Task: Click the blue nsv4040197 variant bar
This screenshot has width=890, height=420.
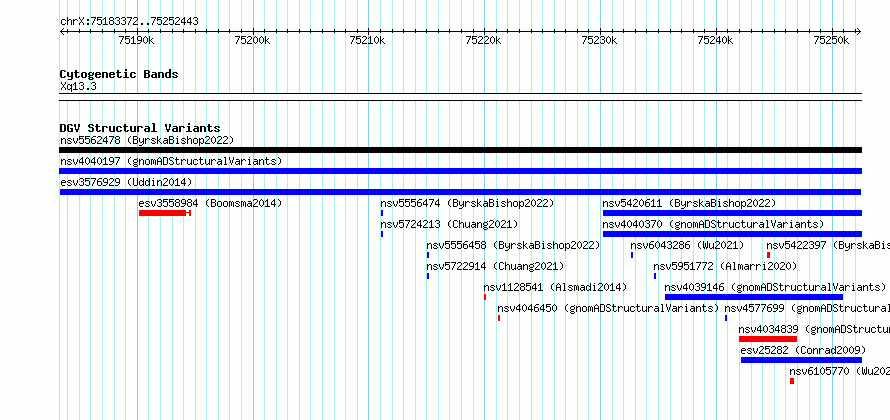Action: point(461,171)
